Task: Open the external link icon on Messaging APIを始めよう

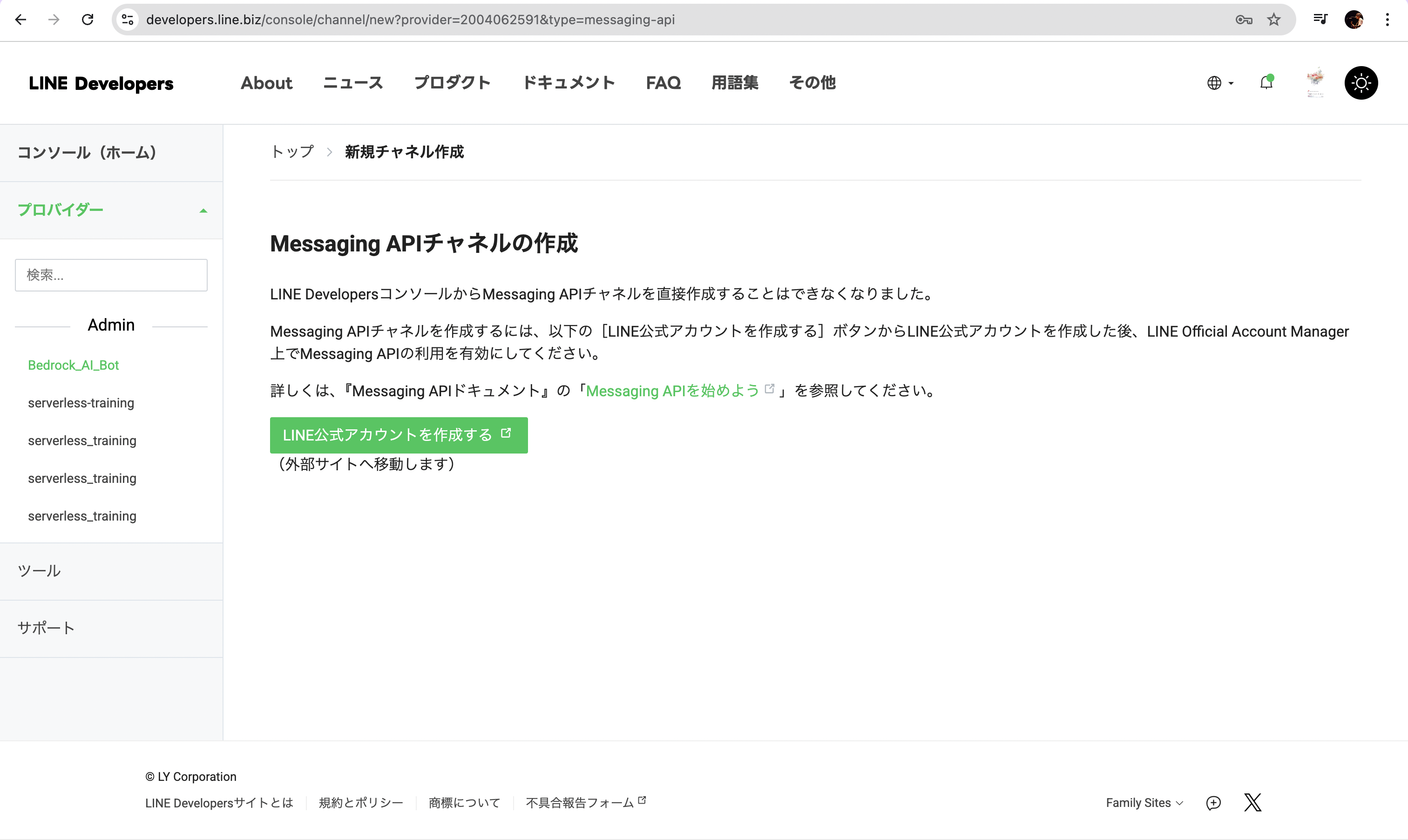Action: tap(769, 388)
